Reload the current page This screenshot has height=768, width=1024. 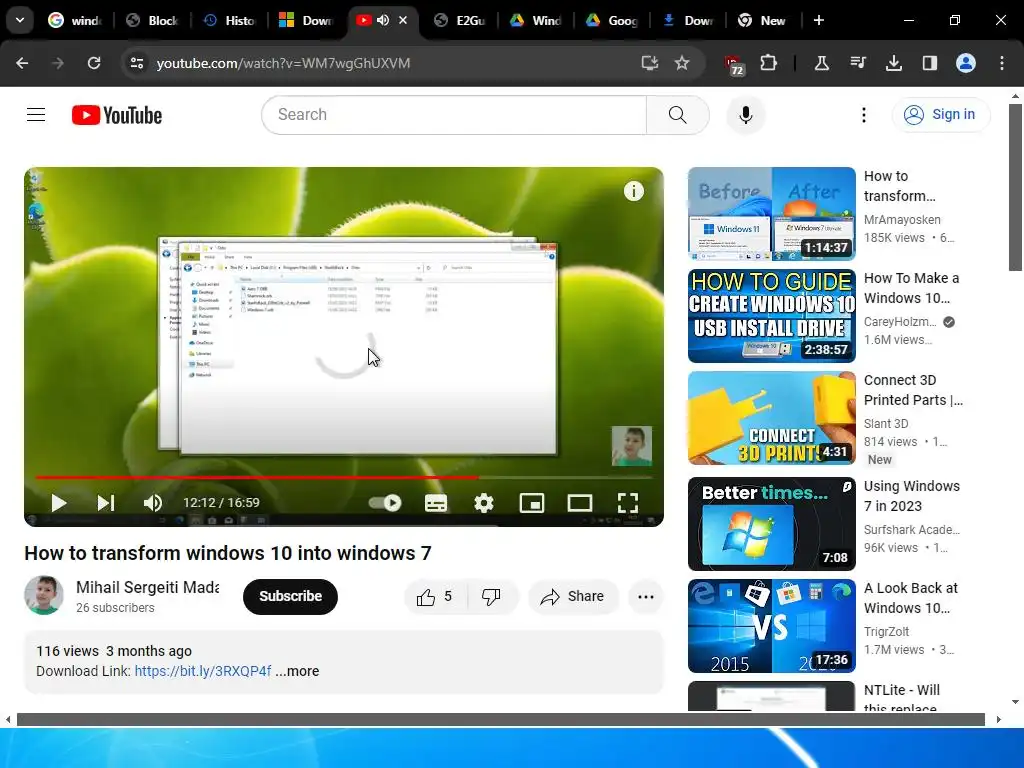point(94,63)
